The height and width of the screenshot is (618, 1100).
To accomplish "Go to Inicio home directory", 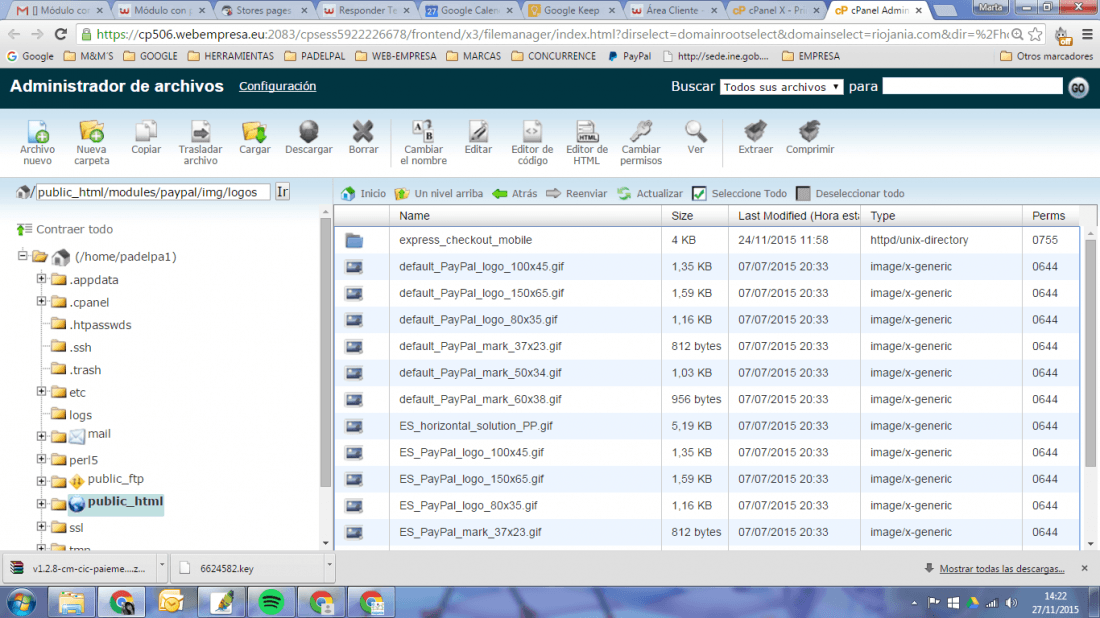I will tap(363, 194).
